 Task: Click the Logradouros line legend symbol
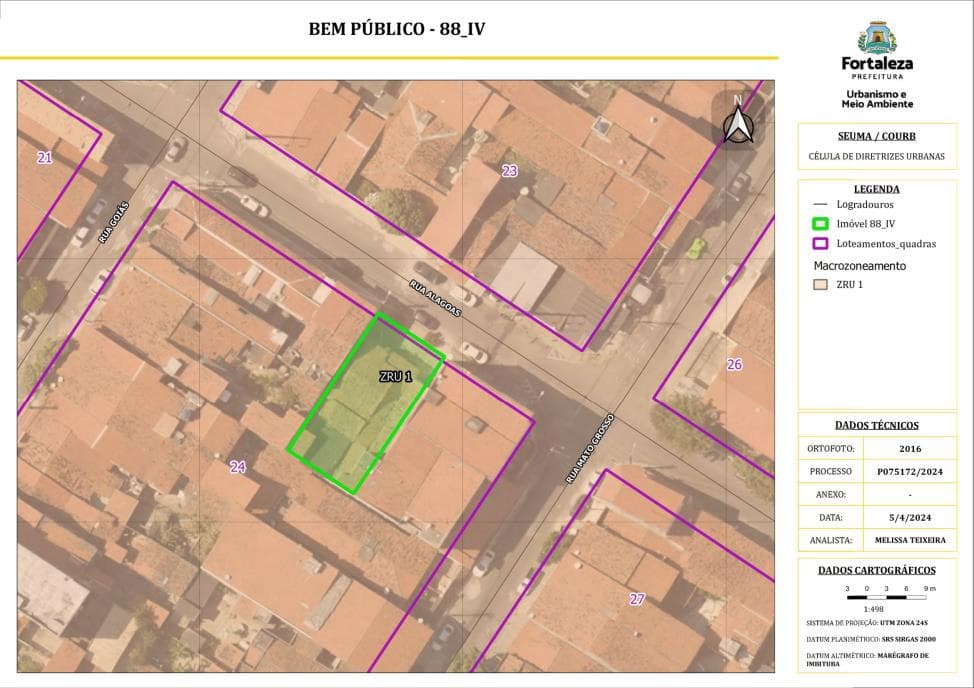coord(821,204)
